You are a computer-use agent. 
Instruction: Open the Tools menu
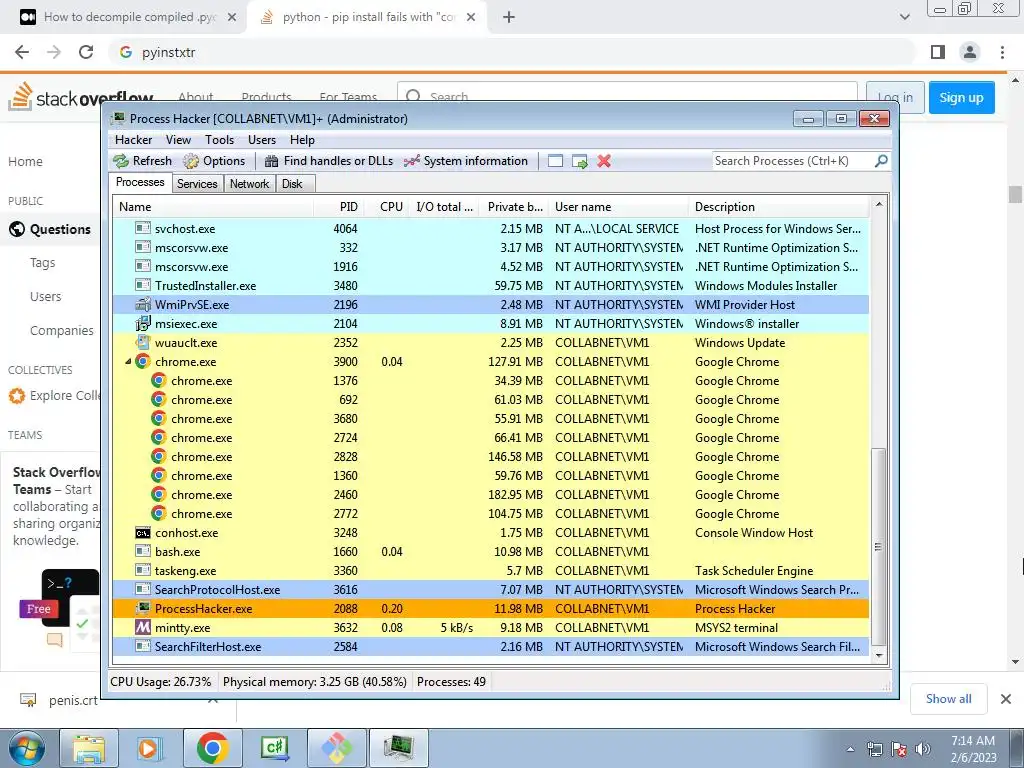pyautogui.click(x=219, y=140)
